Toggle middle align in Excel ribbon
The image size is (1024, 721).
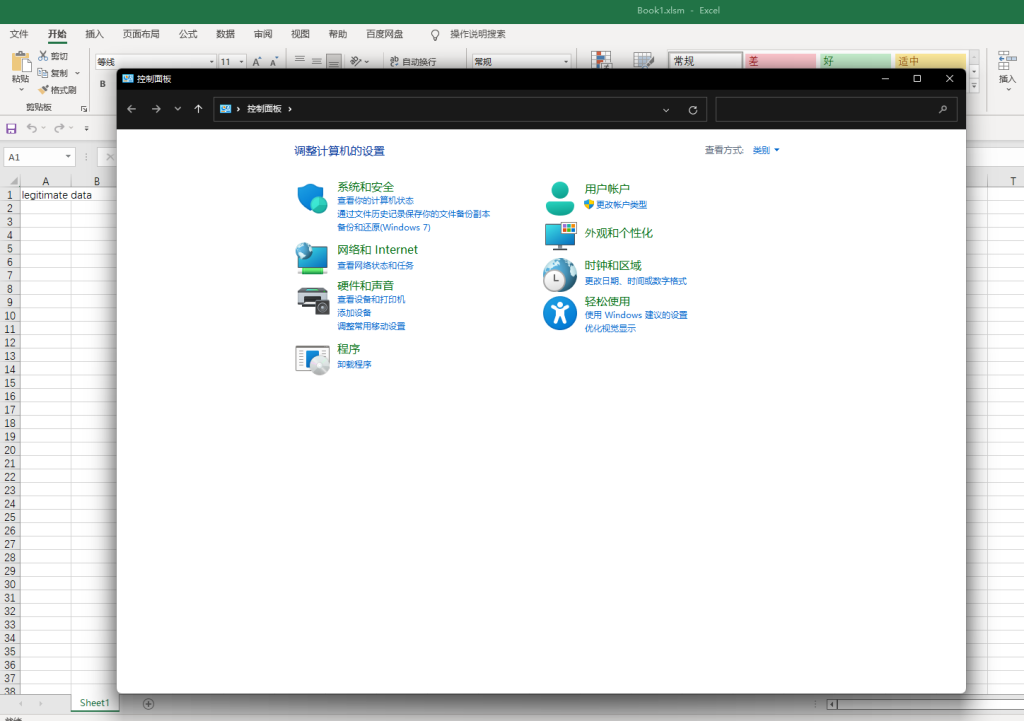point(317,61)
